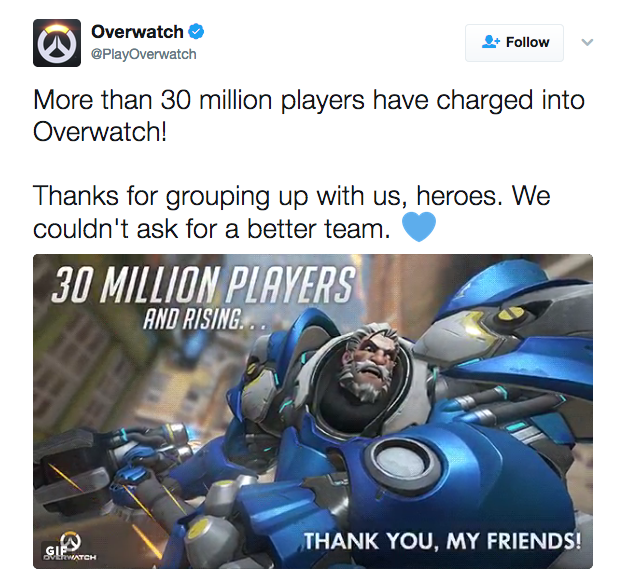Click the 'Thanks for grouping up' paragraph

coord(291,212)
